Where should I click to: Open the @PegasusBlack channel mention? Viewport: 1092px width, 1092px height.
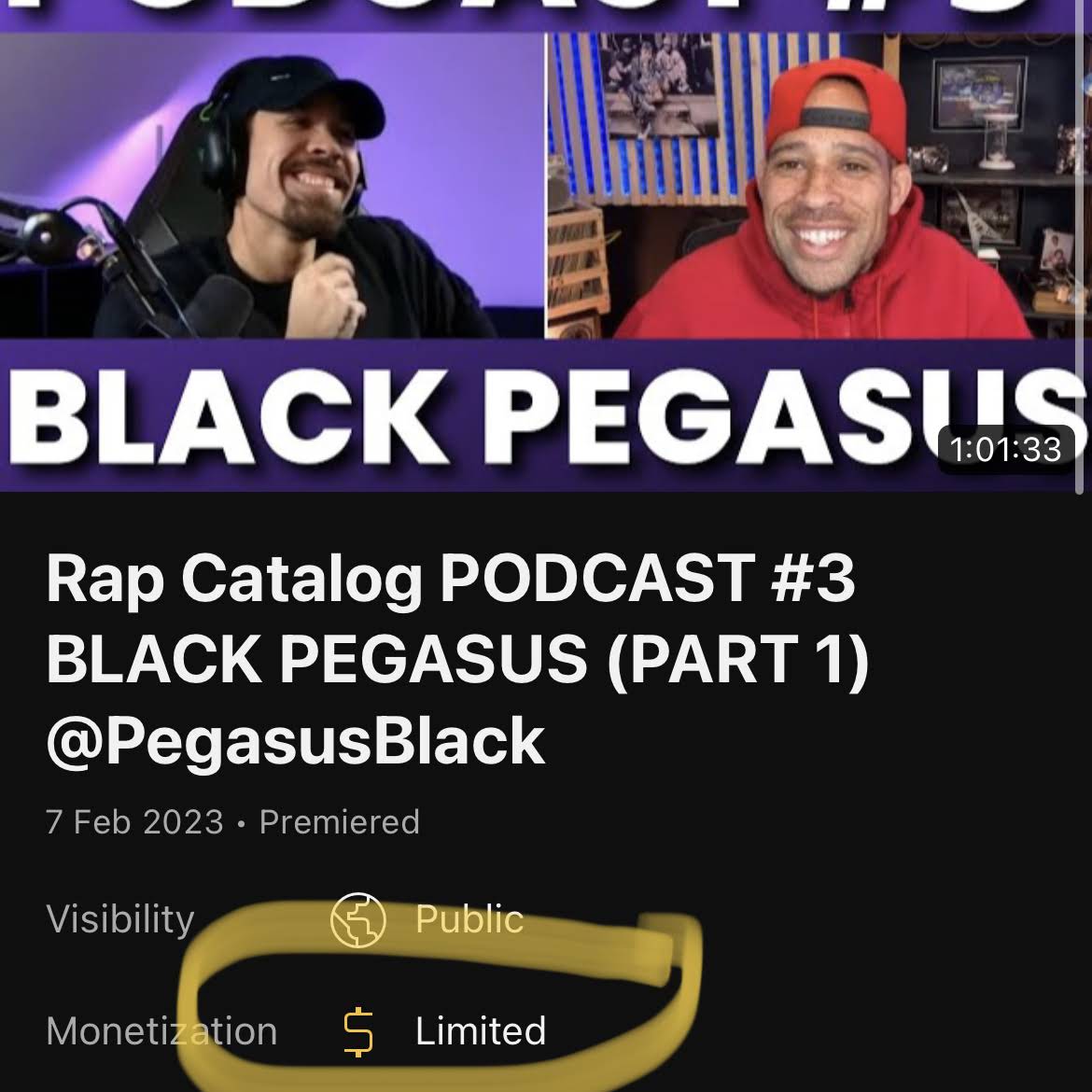pyautogui.click(x=295, y=741)
